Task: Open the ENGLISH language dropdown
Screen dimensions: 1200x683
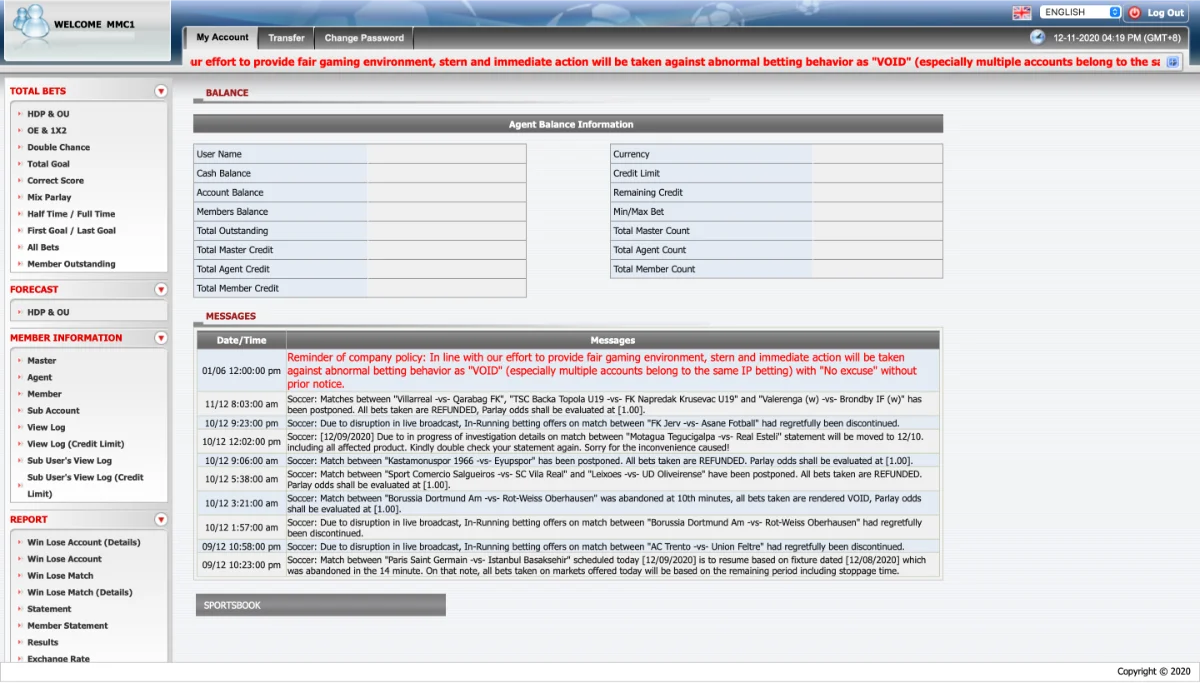Action: click(1081, 12)
